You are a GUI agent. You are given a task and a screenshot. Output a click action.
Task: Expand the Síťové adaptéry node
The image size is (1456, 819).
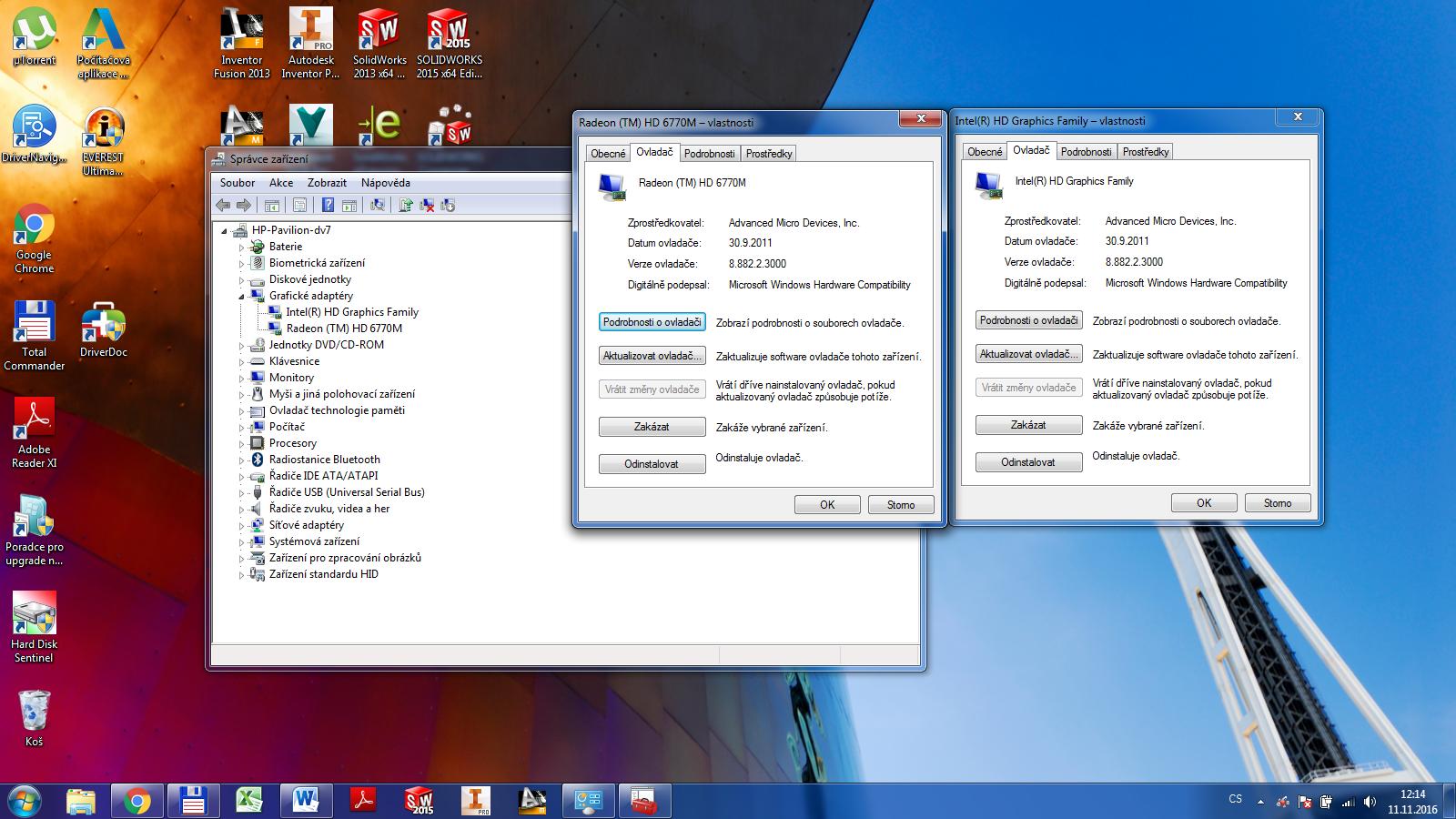(241, 526)
